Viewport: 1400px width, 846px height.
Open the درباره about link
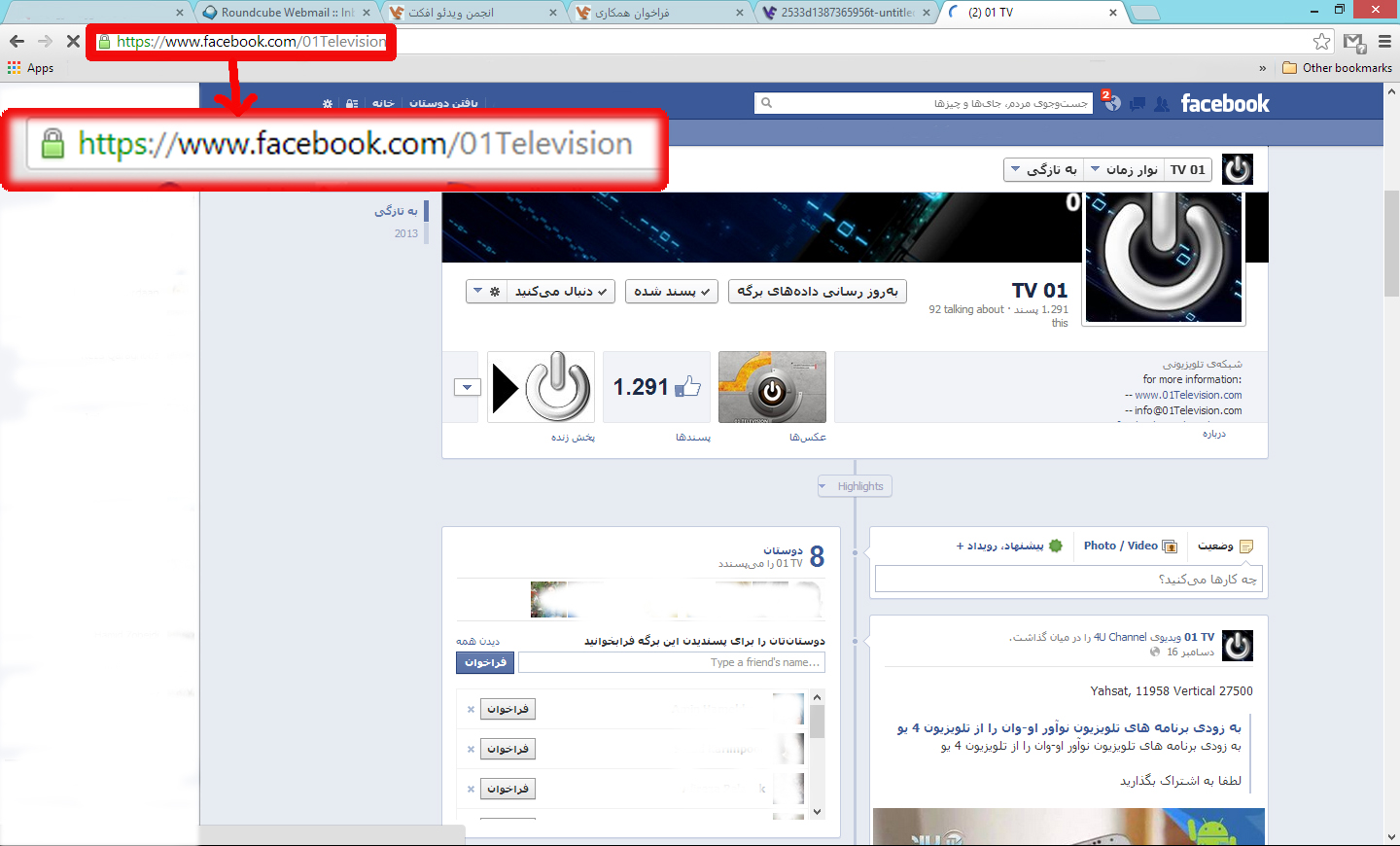click(x=1214, y=434)
